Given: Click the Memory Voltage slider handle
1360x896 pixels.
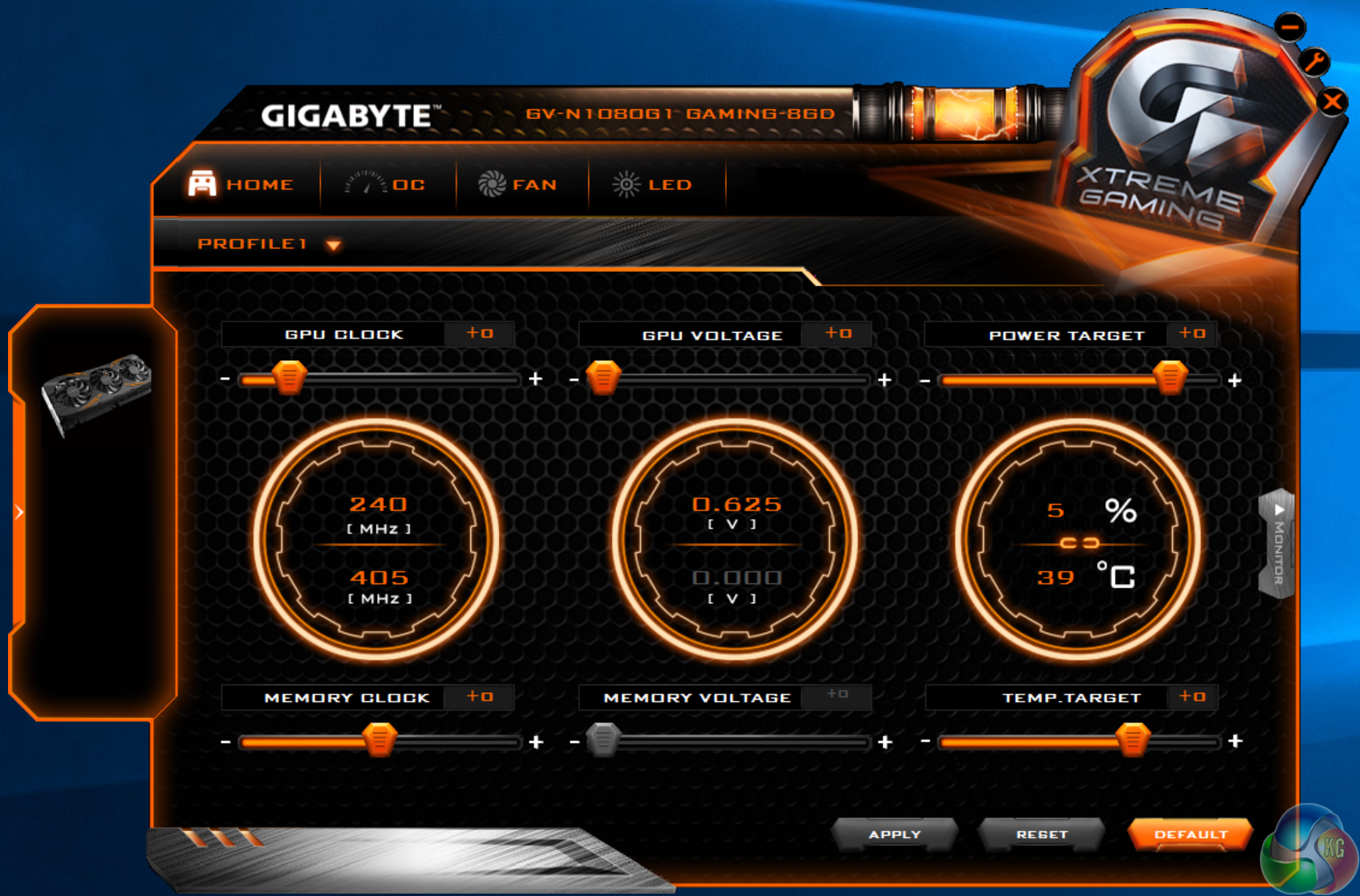Looking at the screenshot, I should (603, 740).
